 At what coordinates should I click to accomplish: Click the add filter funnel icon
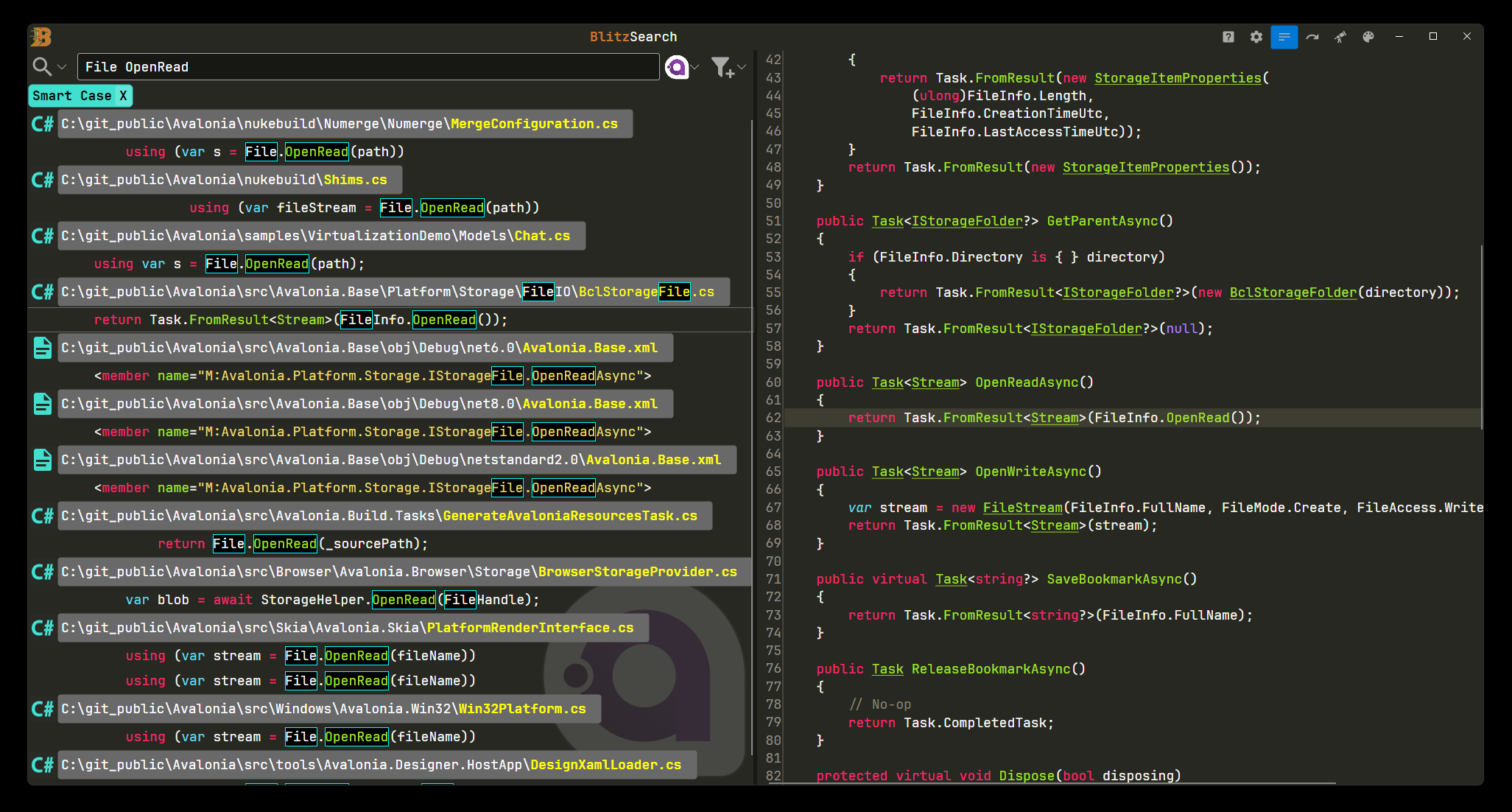(x=723, y=67)
